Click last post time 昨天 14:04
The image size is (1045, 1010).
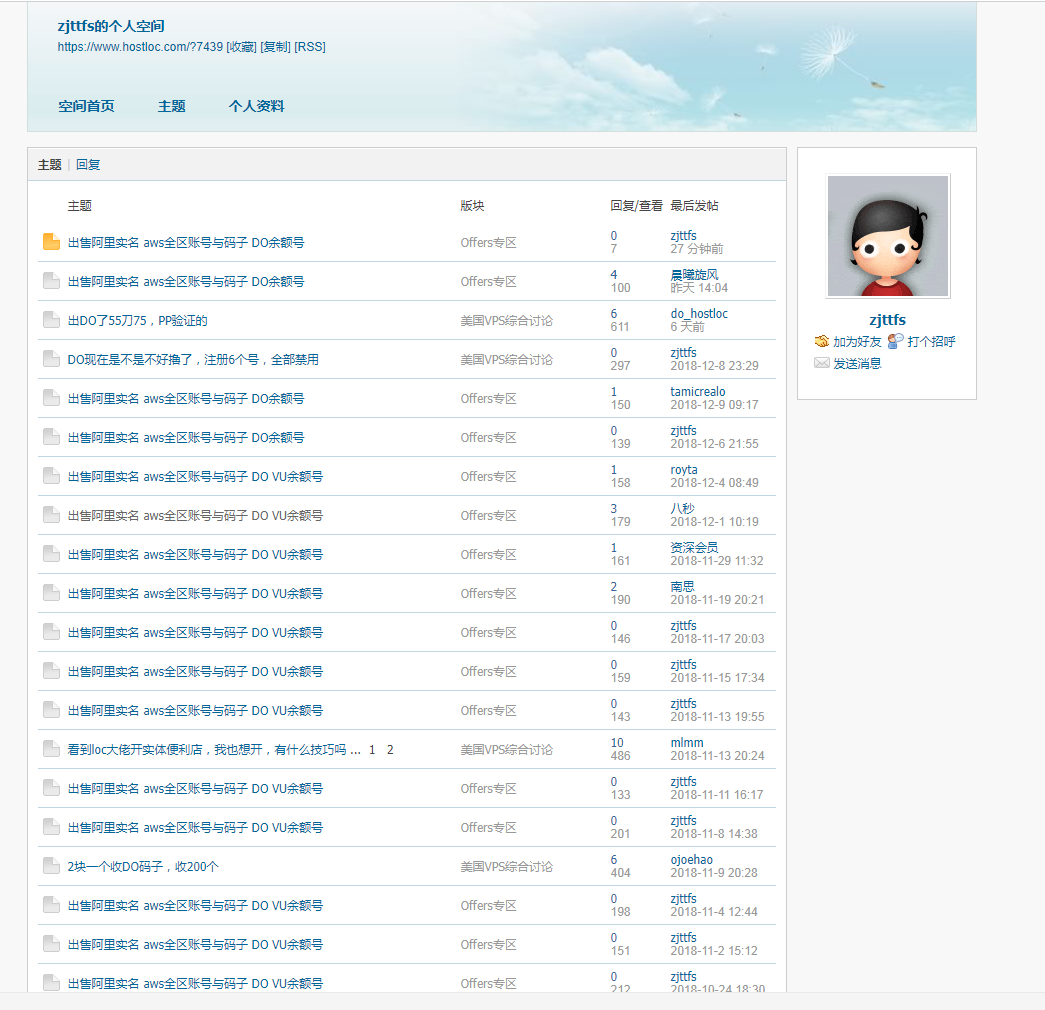point(699,288)
